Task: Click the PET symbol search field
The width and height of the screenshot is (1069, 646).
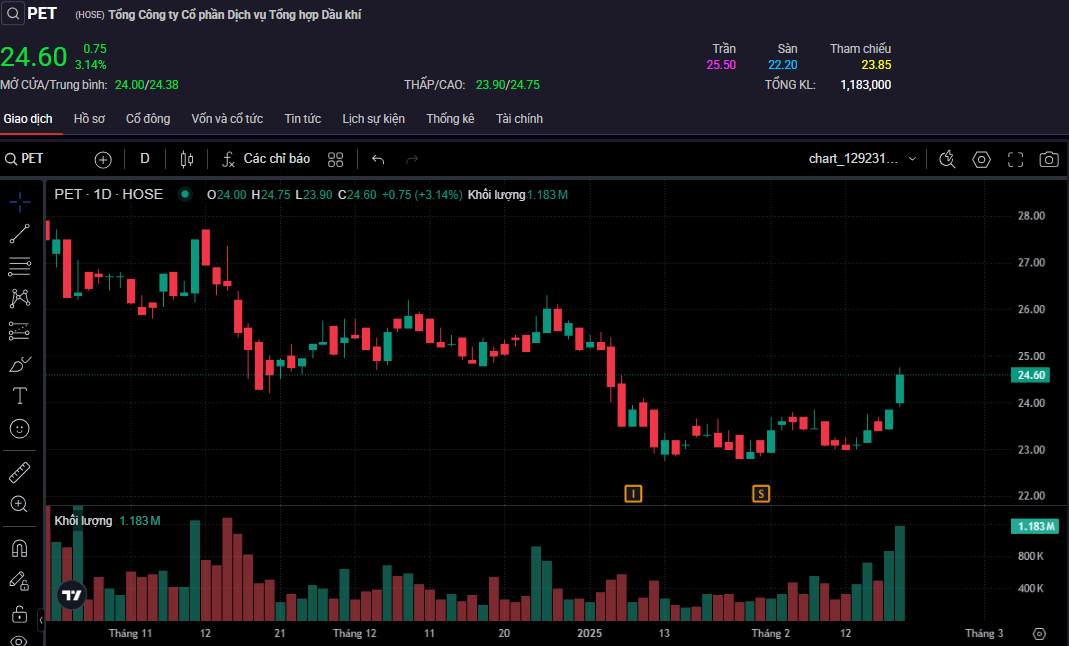Action: (x=45, y=159)
